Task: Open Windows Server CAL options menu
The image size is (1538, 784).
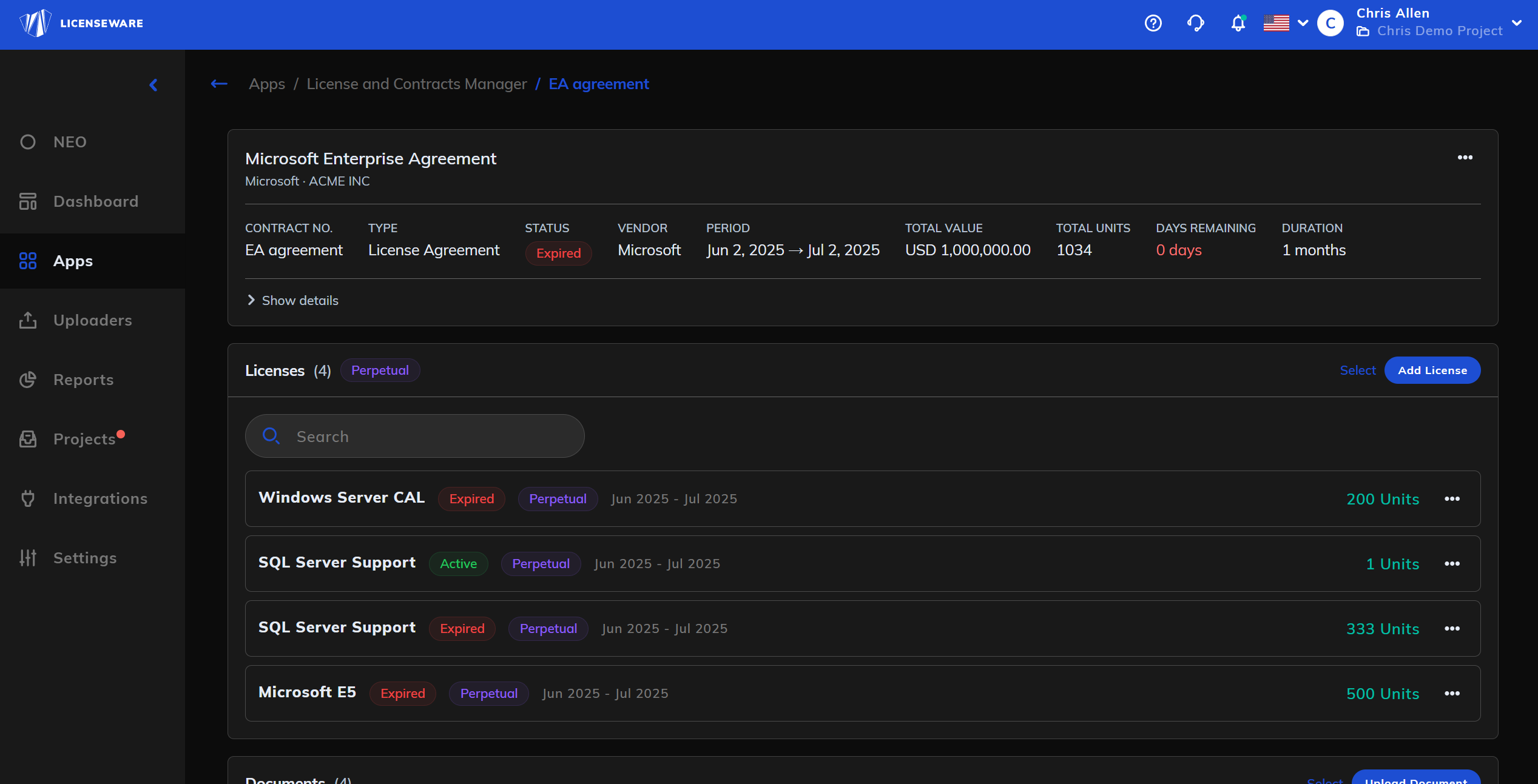Action: coord(1452,499)
